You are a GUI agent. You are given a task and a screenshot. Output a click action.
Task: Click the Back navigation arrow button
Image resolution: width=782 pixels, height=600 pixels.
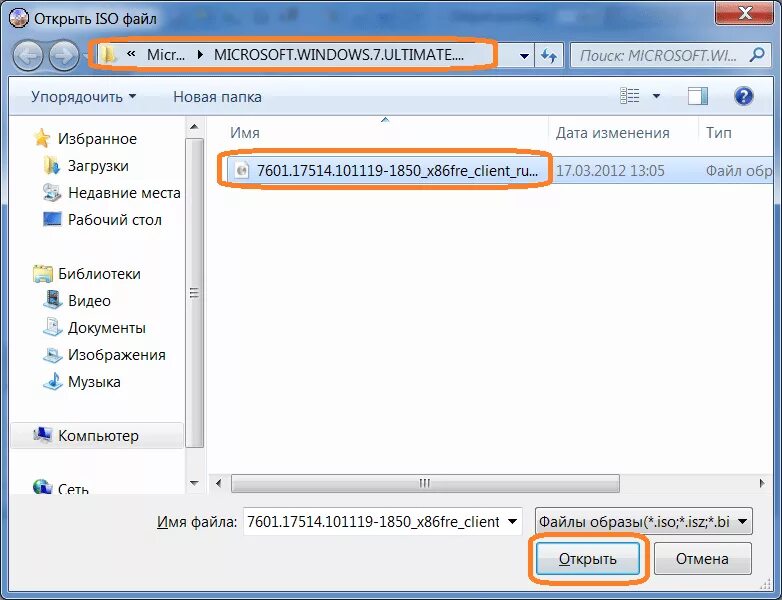(x=27, y=56)
